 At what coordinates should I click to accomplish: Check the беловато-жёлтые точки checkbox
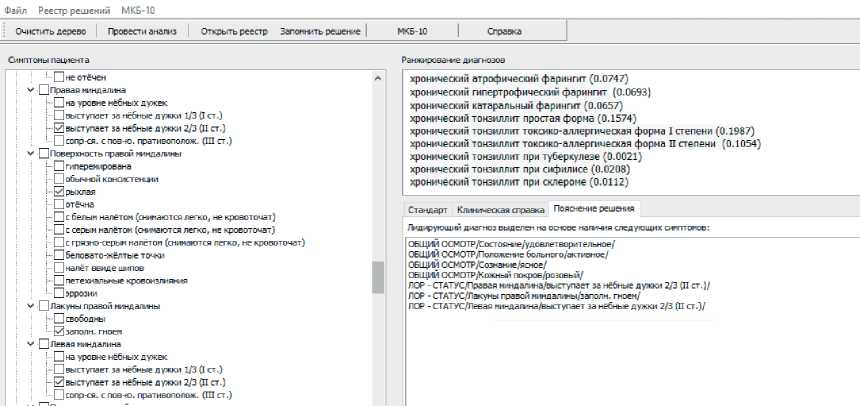point(59,256)
